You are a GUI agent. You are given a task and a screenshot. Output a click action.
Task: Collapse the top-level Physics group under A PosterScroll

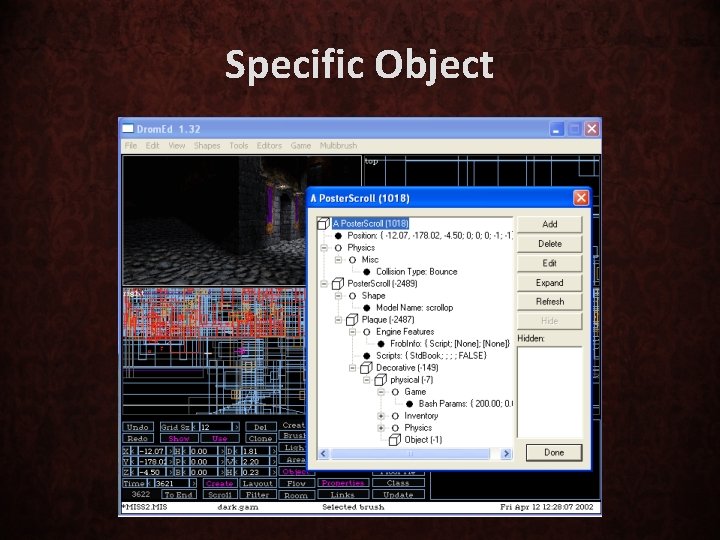coord(324,248)
